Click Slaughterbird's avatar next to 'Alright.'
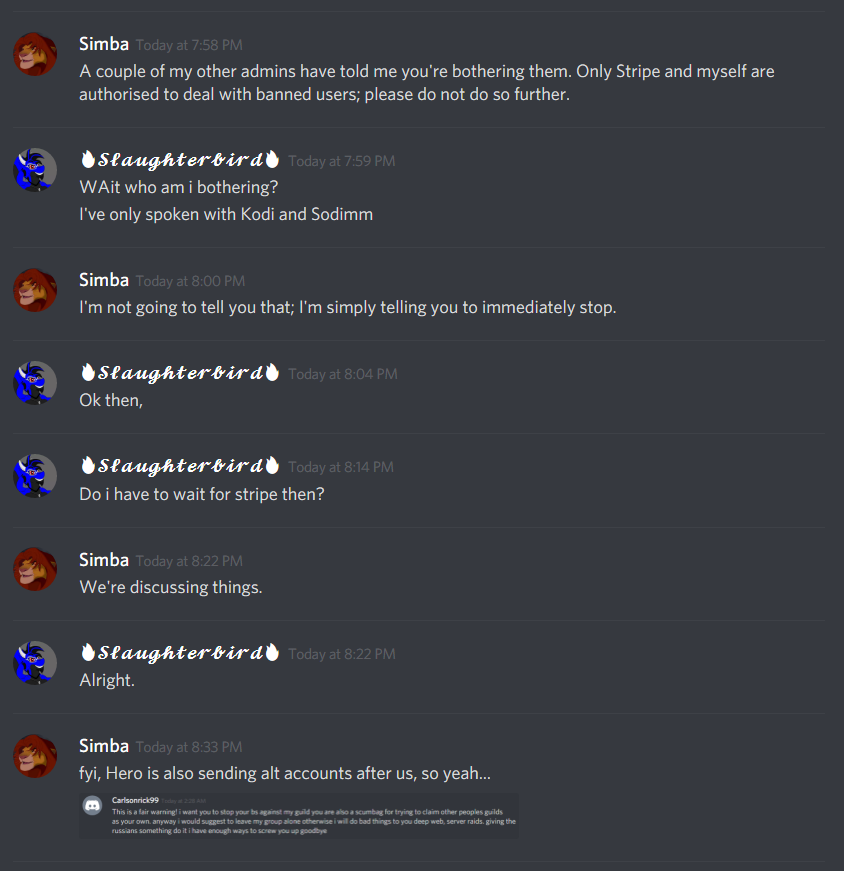 (x=35, y=663)
